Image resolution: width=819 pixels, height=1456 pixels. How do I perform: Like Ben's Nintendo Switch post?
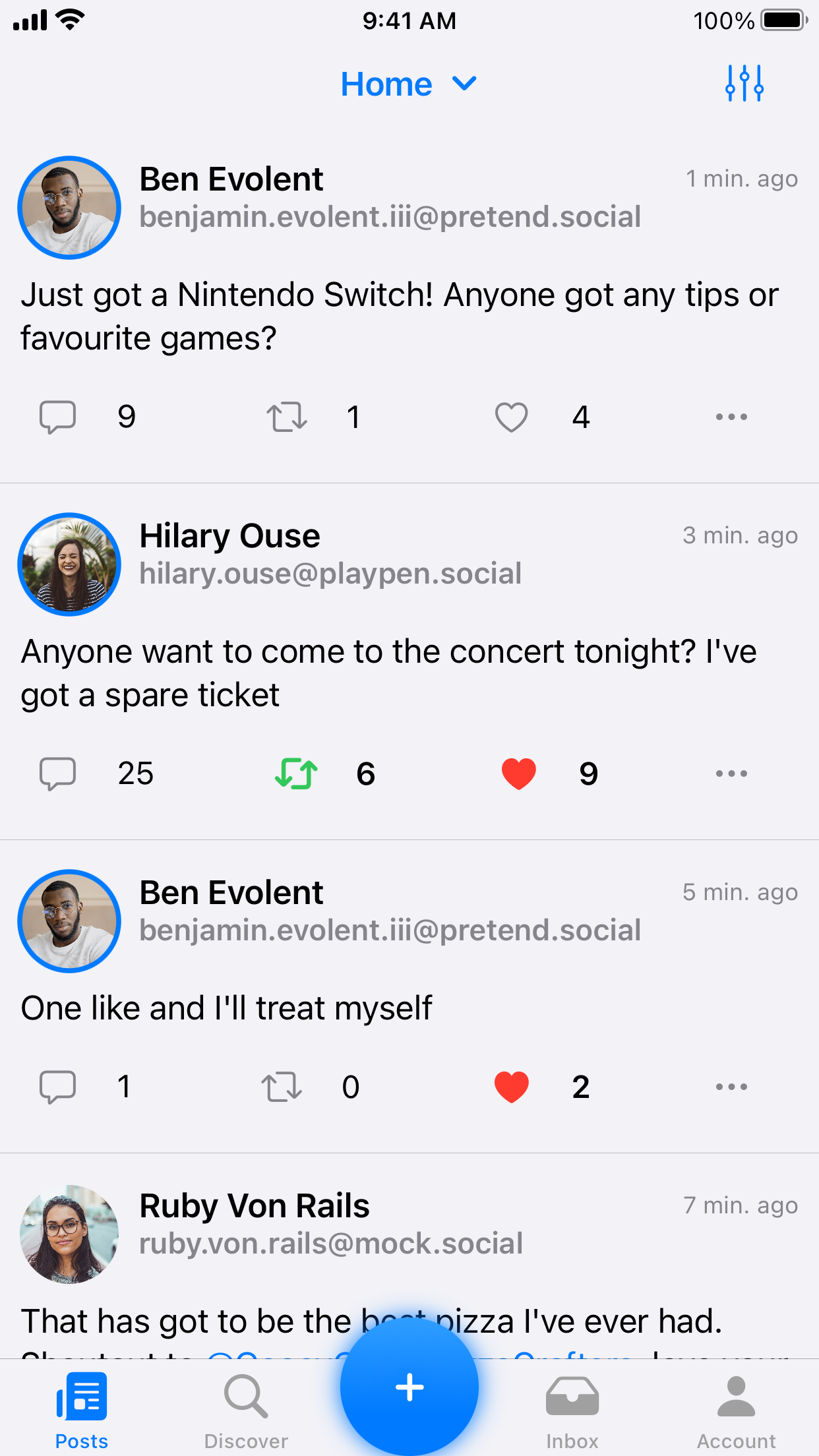512,417
